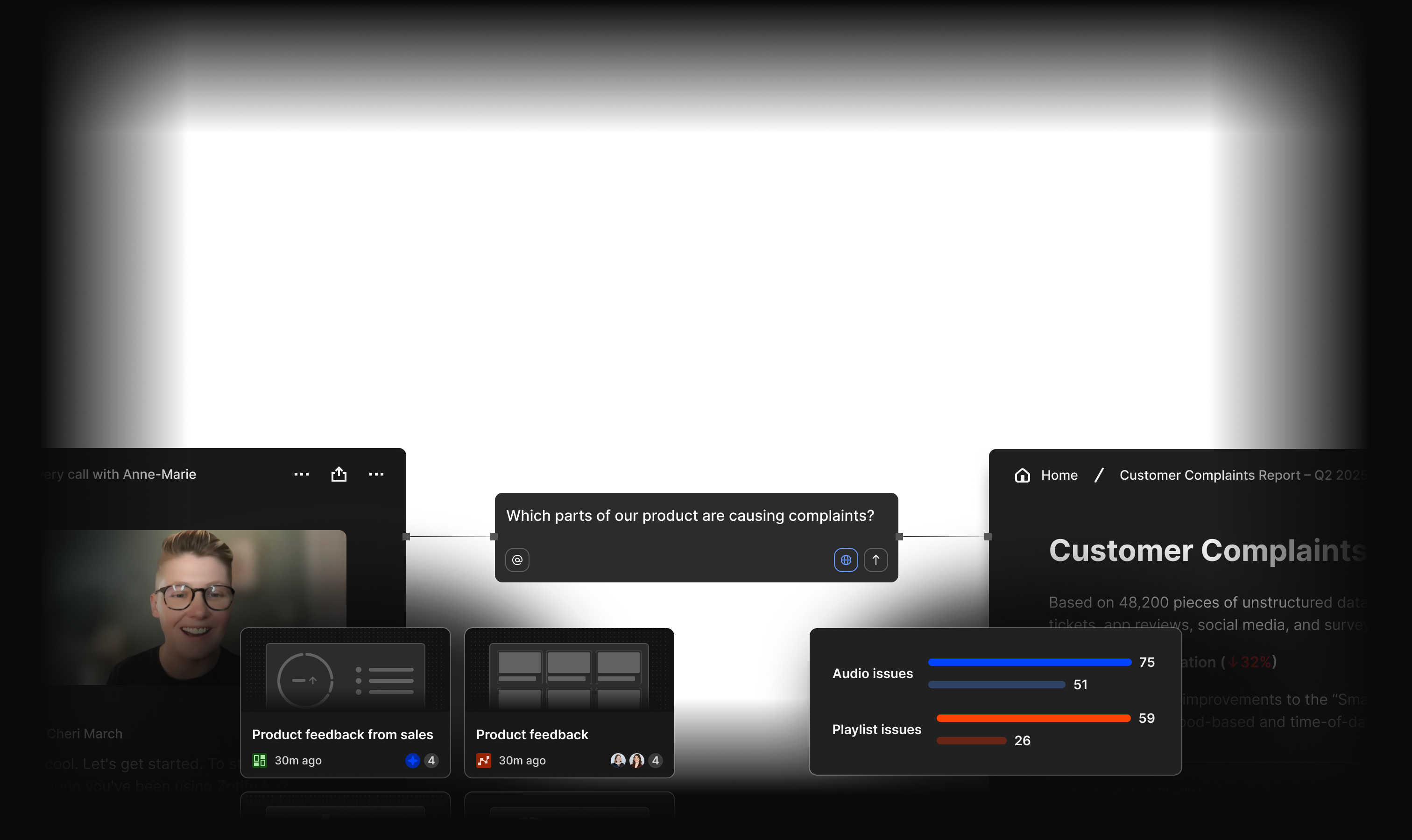Click the prompt text about product complaints
1412x840 pixels.
(x=689, y=516)
